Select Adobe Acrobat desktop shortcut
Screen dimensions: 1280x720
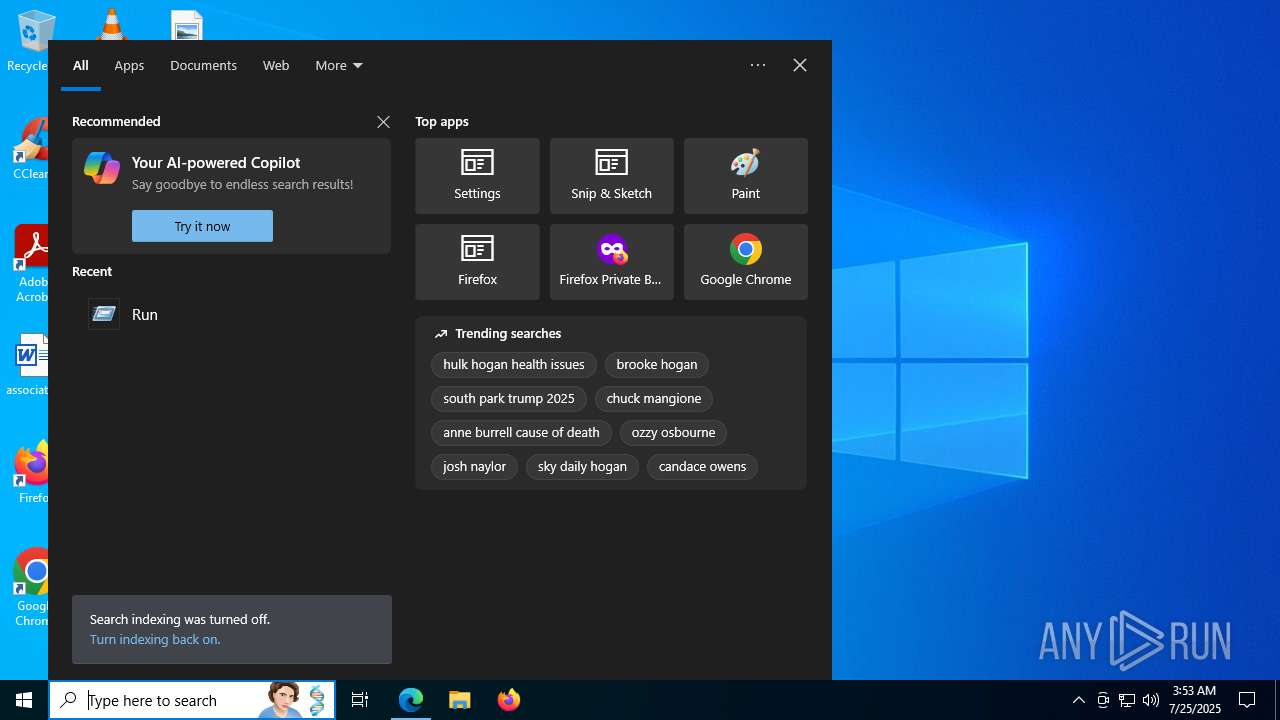pyautogui.click(x=30, y=262)
